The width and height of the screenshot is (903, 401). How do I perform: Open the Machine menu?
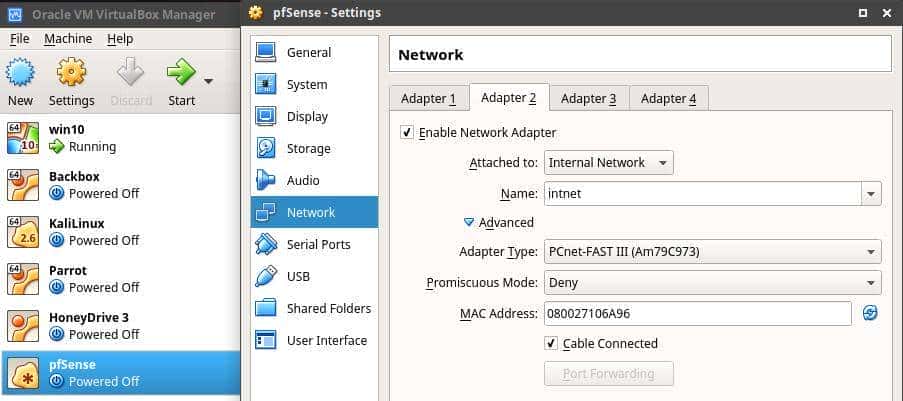68,39
